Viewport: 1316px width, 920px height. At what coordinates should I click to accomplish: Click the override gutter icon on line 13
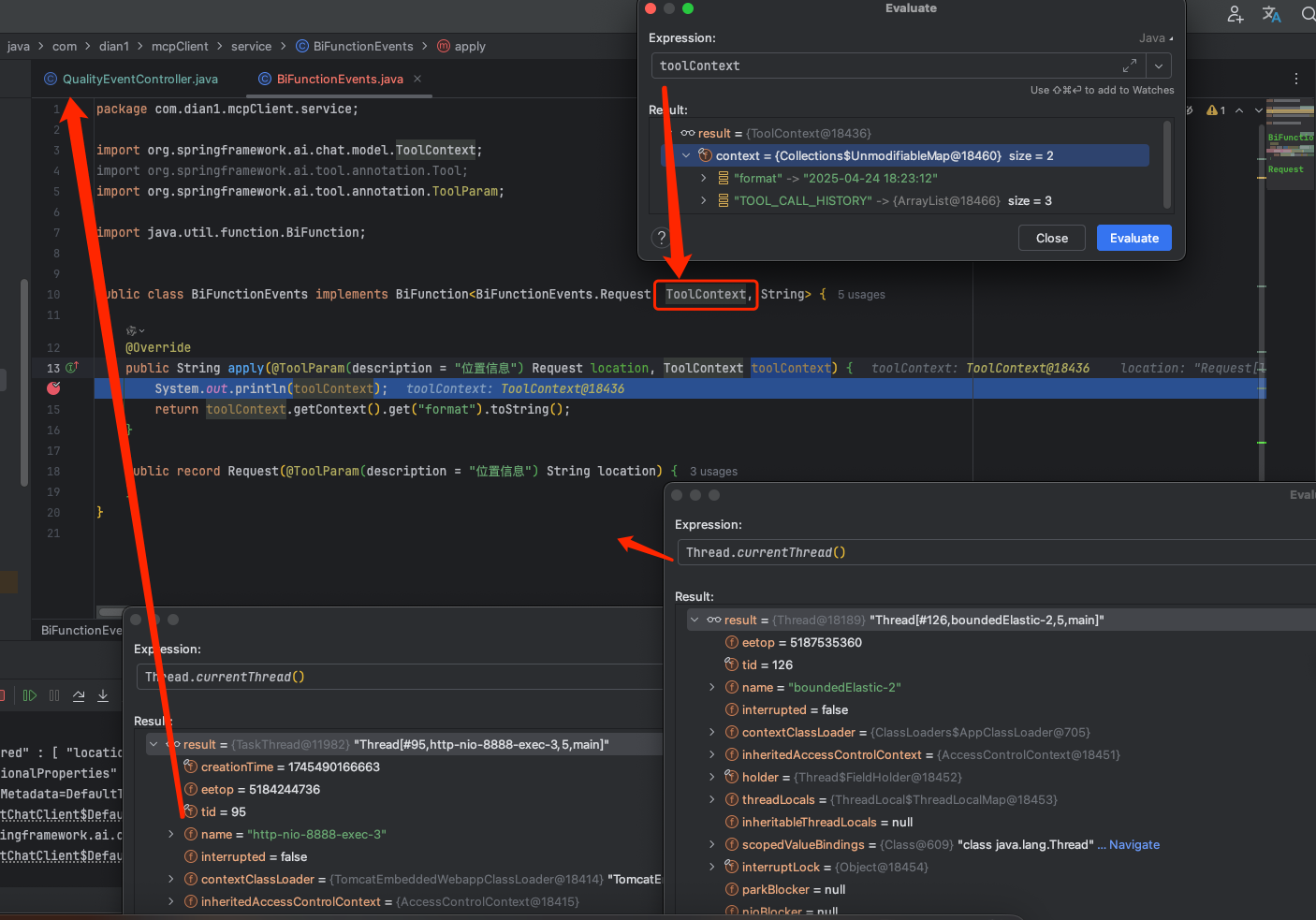tap(72, 368)
